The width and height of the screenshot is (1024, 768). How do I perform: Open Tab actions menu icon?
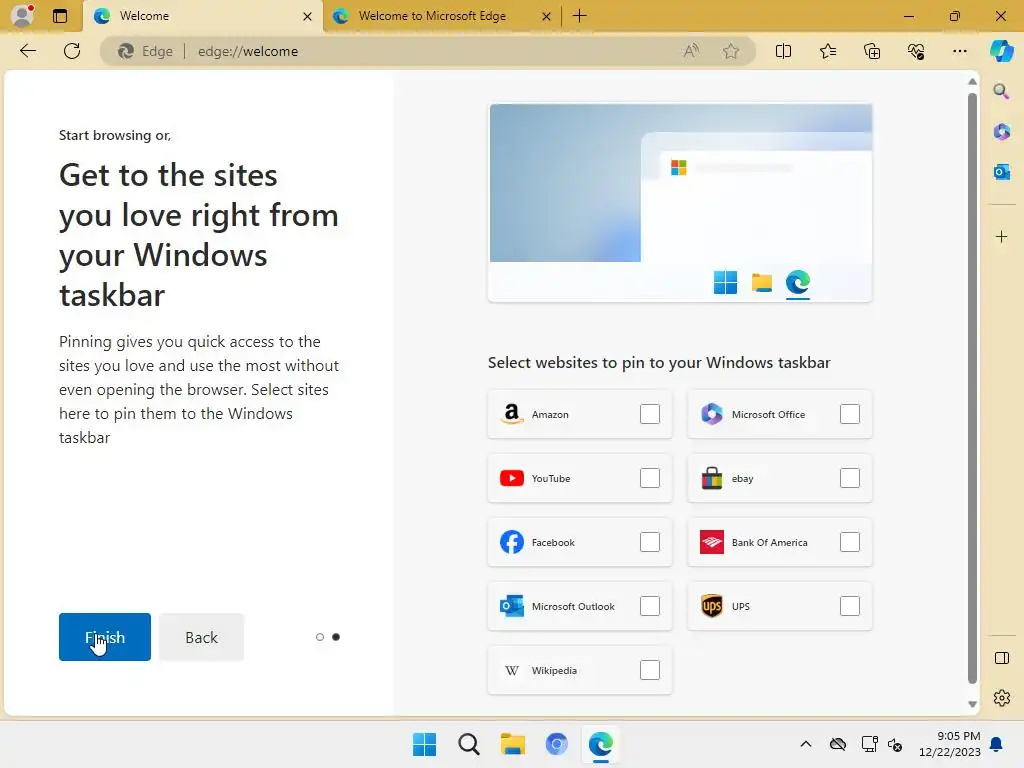[x=59, y=16]
